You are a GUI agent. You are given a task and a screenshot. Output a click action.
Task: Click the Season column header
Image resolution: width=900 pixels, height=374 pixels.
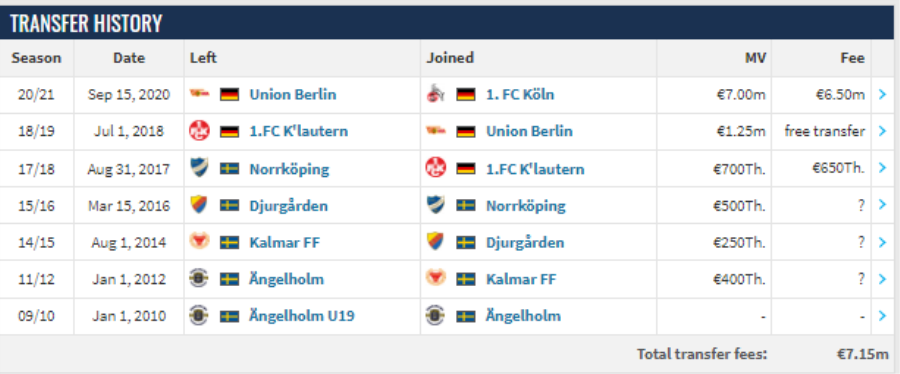point(36,58)
